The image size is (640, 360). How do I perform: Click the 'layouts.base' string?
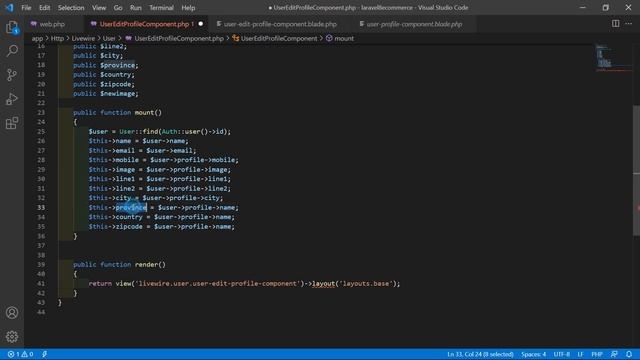click(x=366, y=283)
